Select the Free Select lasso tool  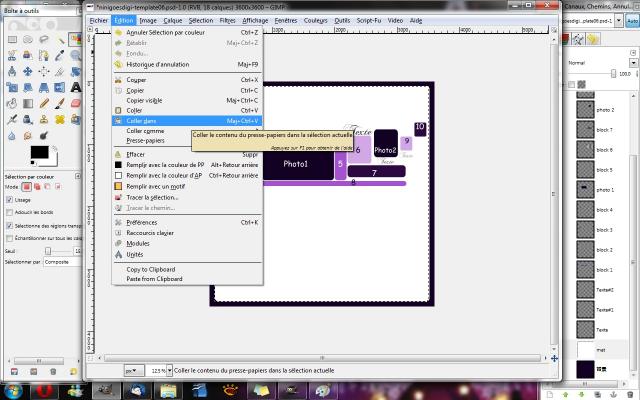44,40
